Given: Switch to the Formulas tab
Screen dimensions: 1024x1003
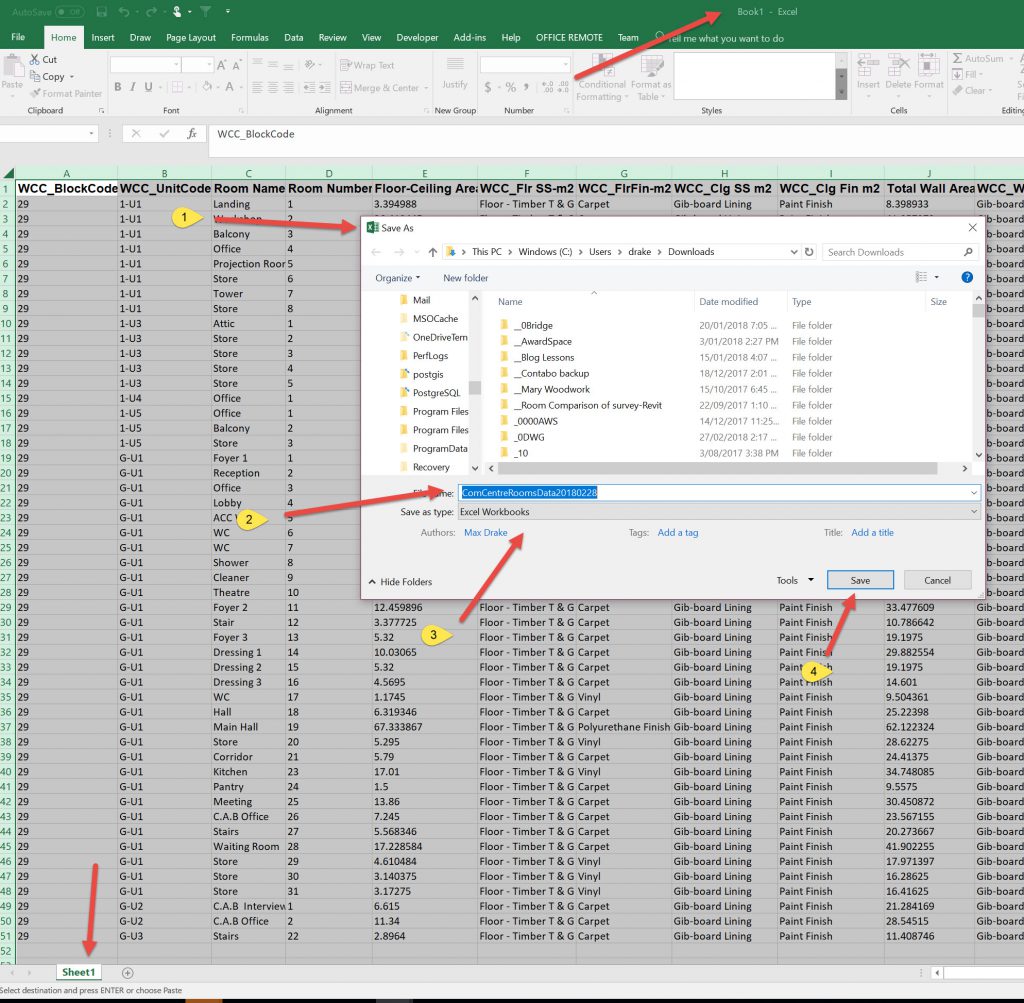Looking at the screenshot, I should click(x=249, y=38).
